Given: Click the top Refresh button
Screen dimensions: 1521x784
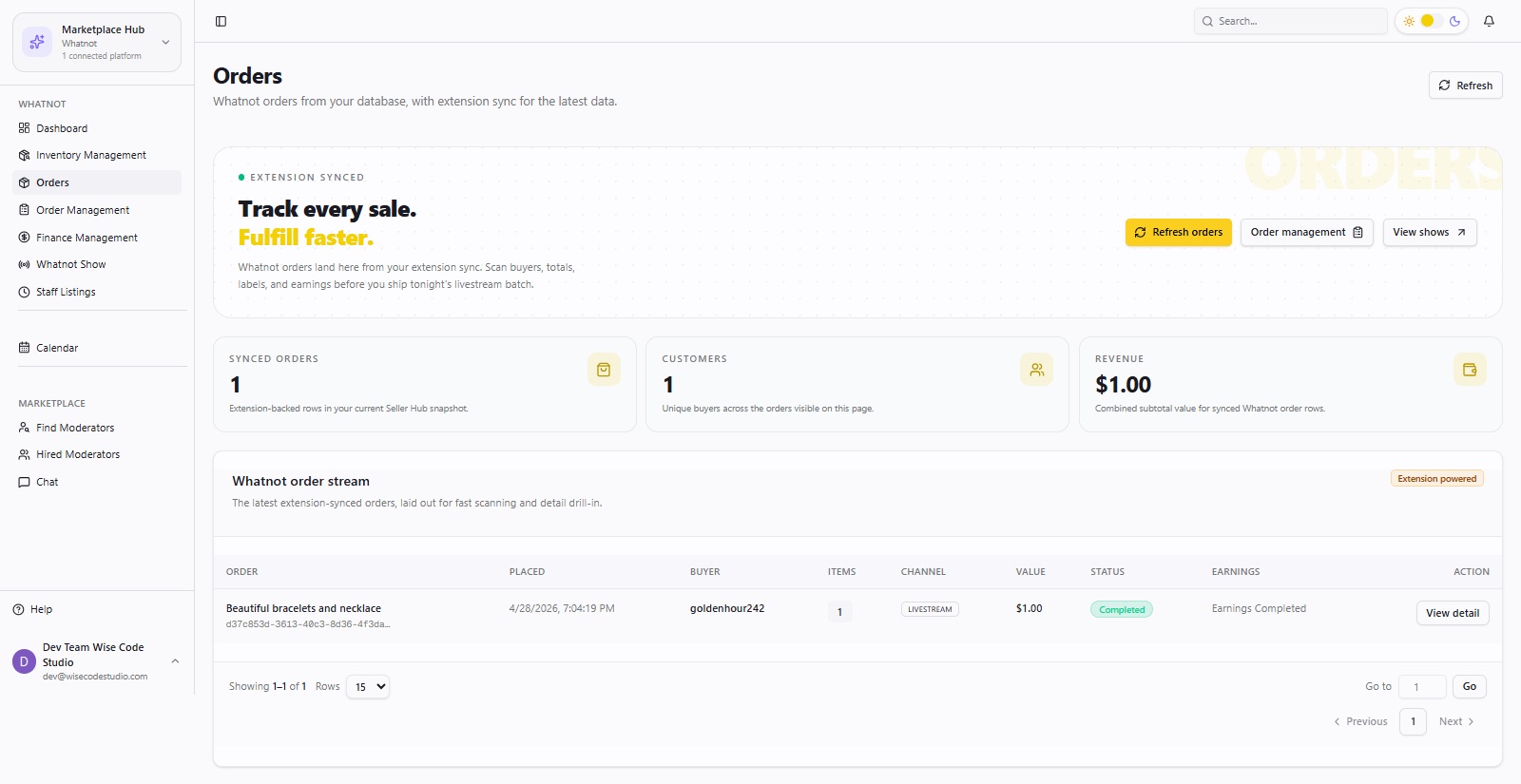Looking at the screenshot, I should (1465, 86).
